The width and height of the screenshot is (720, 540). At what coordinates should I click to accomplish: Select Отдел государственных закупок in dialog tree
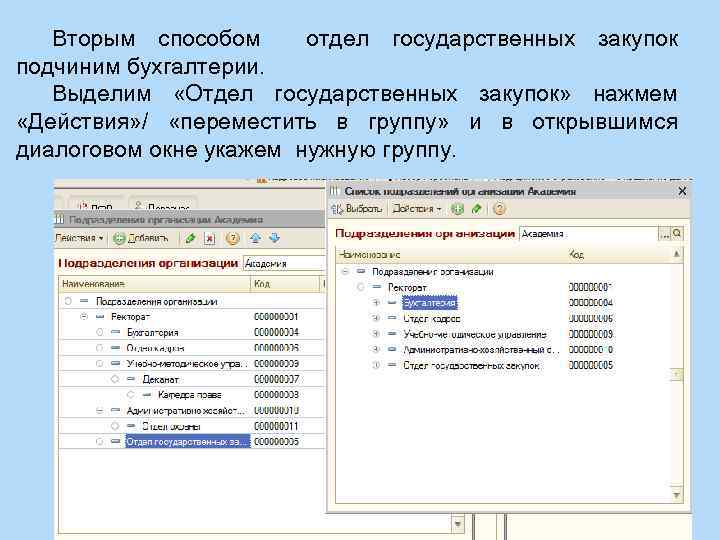pos(471,366)
